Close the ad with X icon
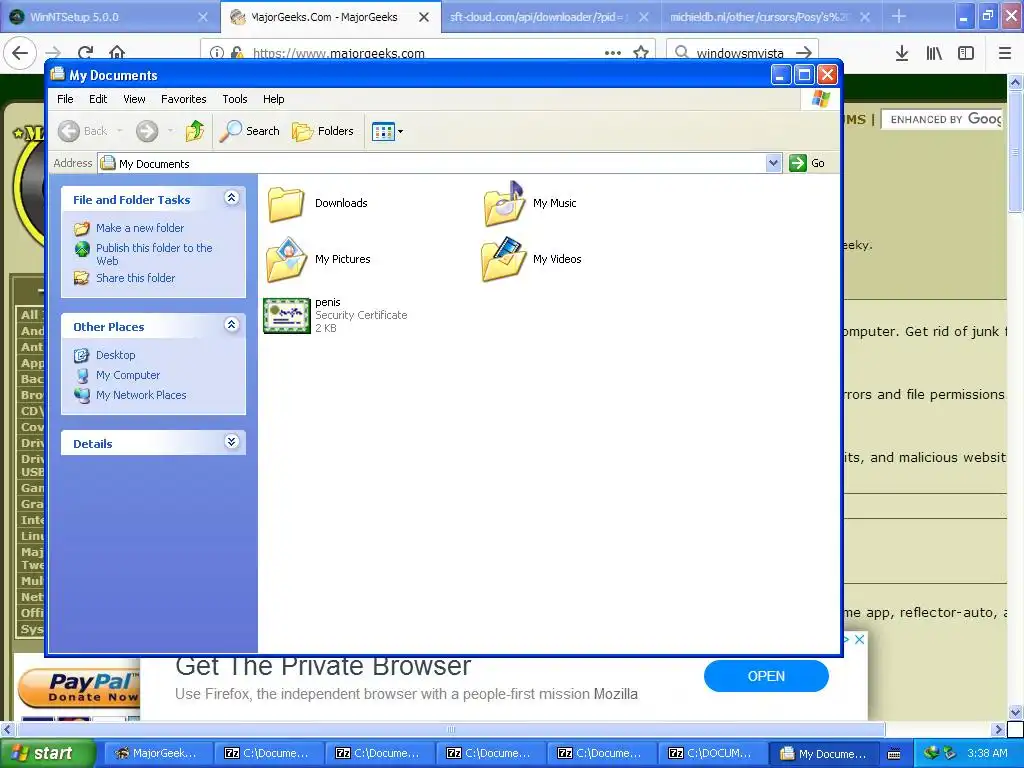 859,639
